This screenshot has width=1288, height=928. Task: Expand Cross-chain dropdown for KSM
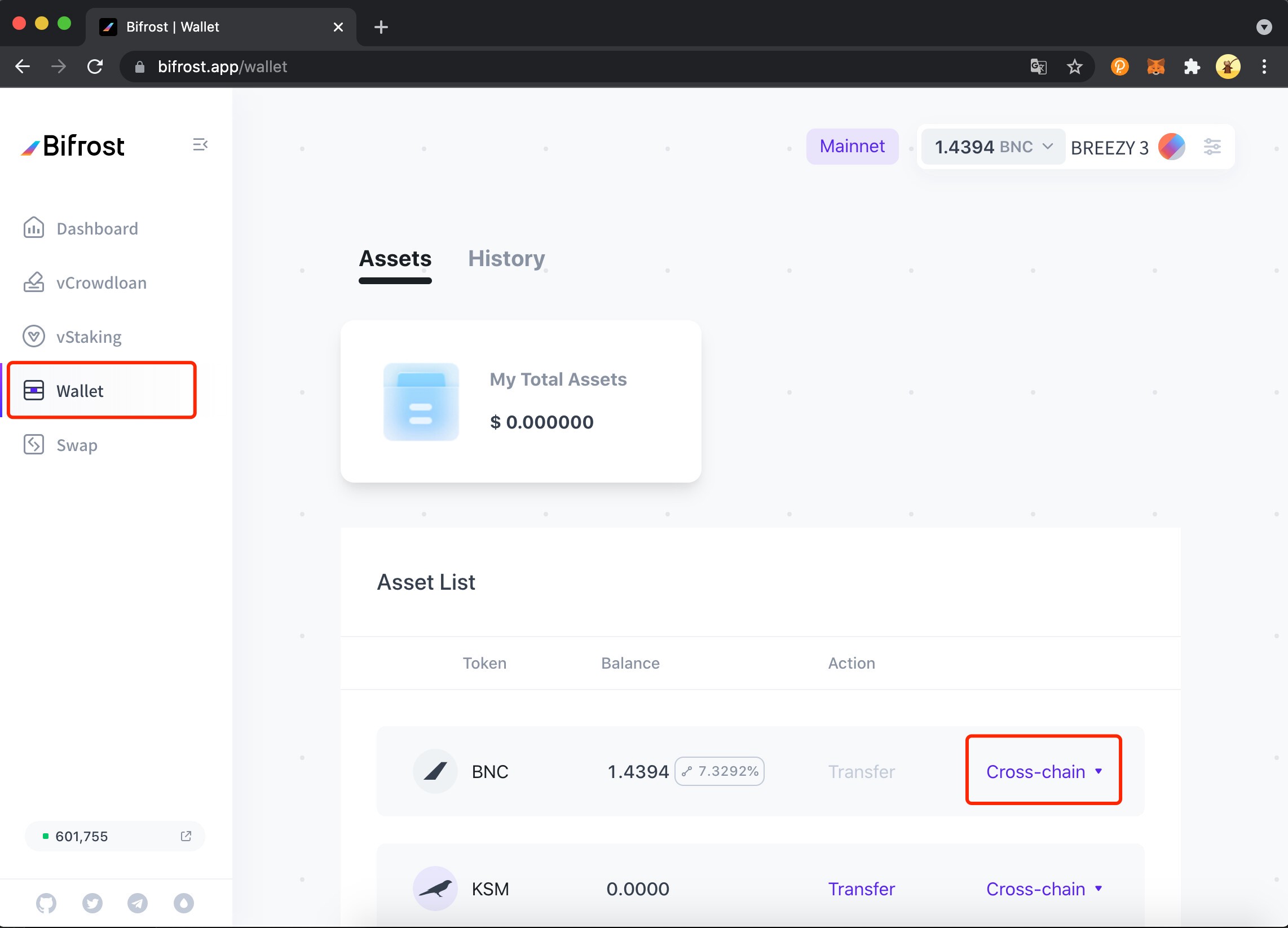click(x=1044, y=889)
